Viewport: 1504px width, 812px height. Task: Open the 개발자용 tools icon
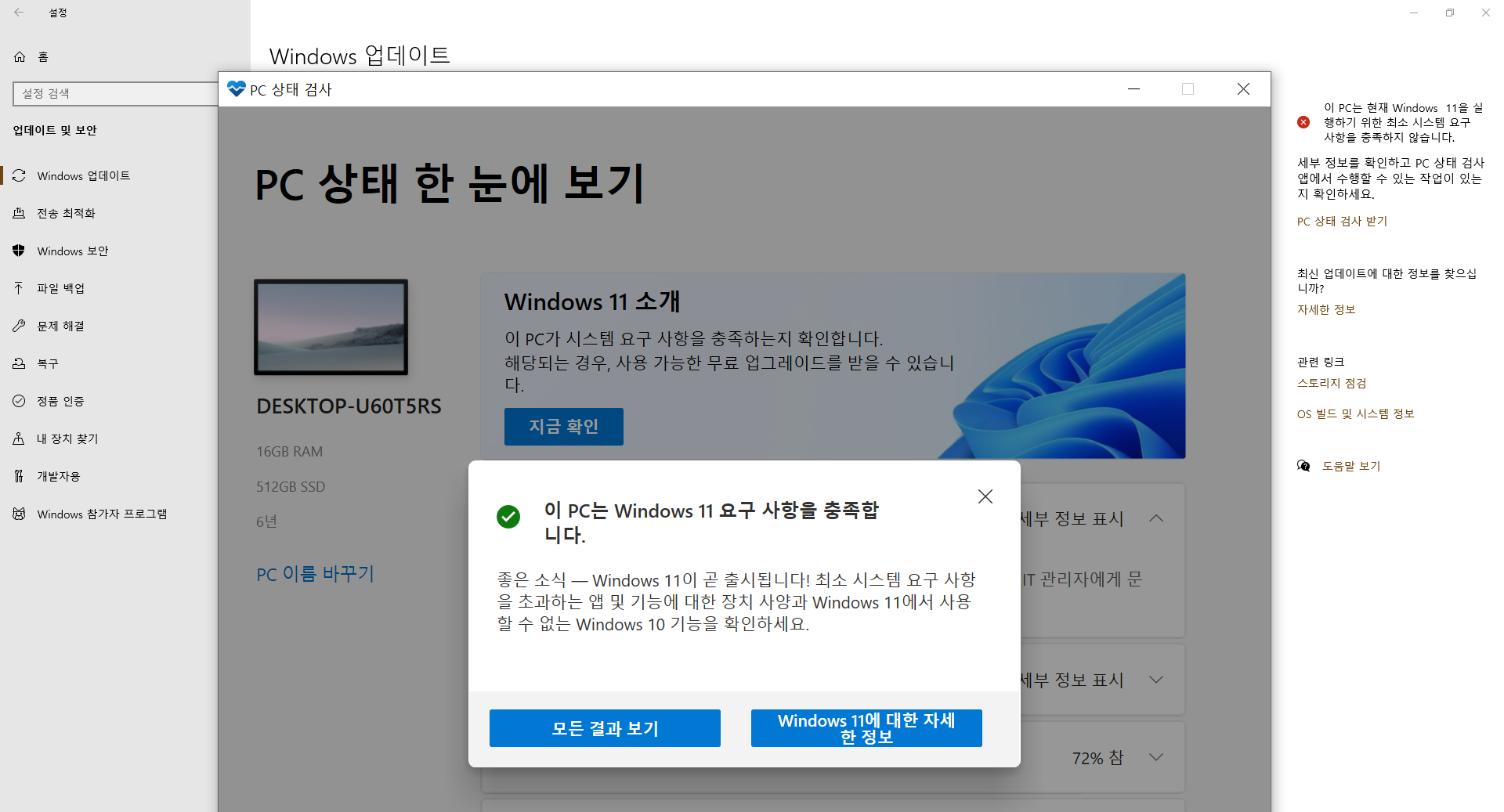[19, 476]
